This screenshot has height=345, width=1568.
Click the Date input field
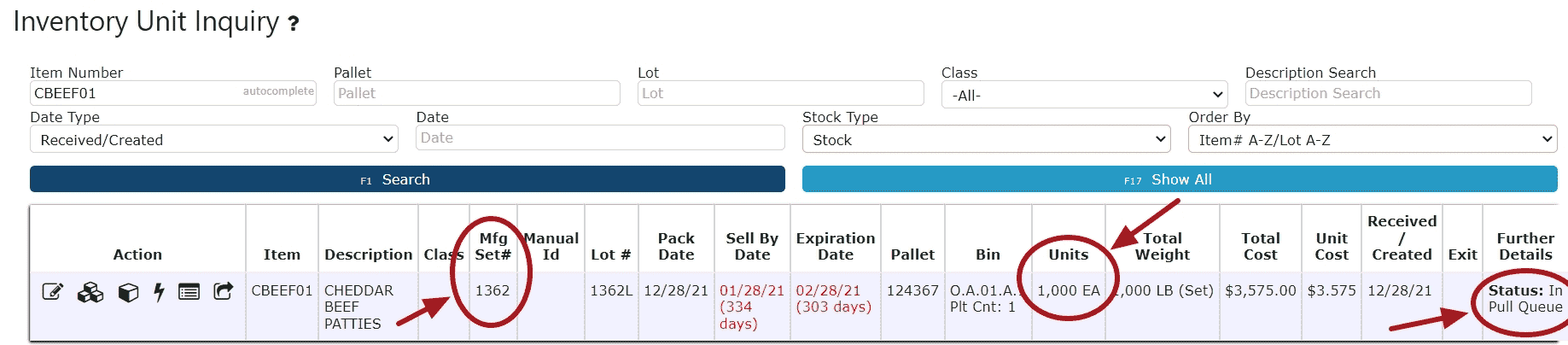(601, 137)
